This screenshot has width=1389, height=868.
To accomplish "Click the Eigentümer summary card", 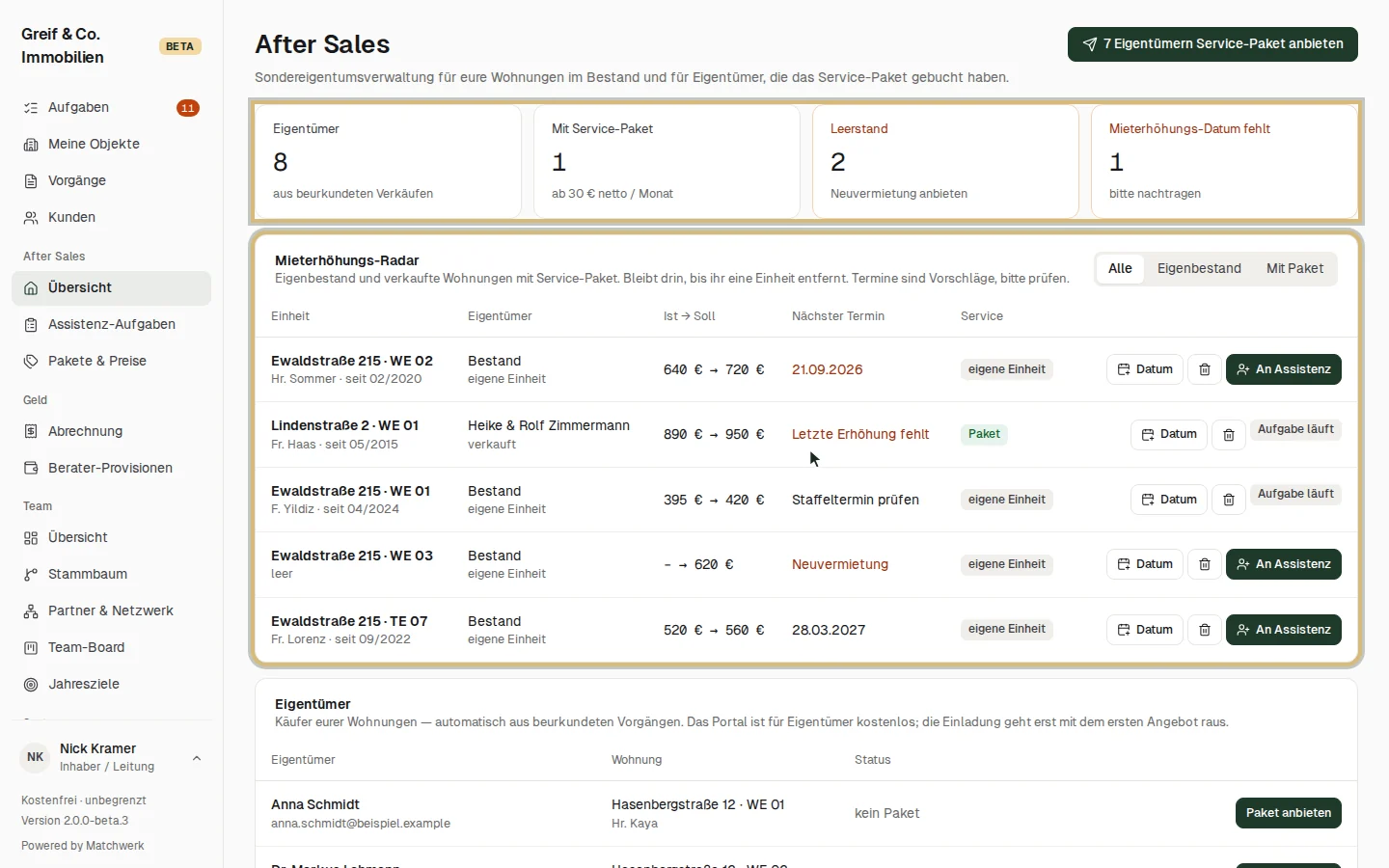I will [x=388, y=161].
